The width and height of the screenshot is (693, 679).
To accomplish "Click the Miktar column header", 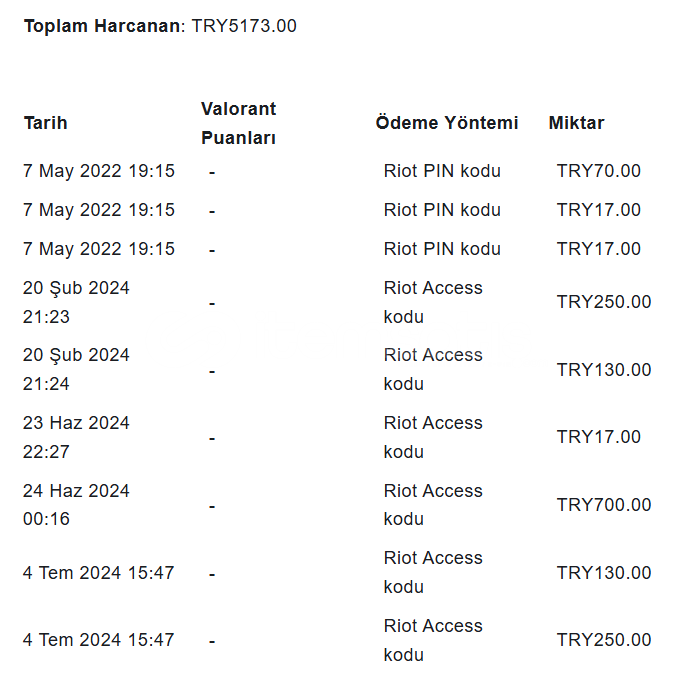I will pyautogui.click(x=576, y=123).
